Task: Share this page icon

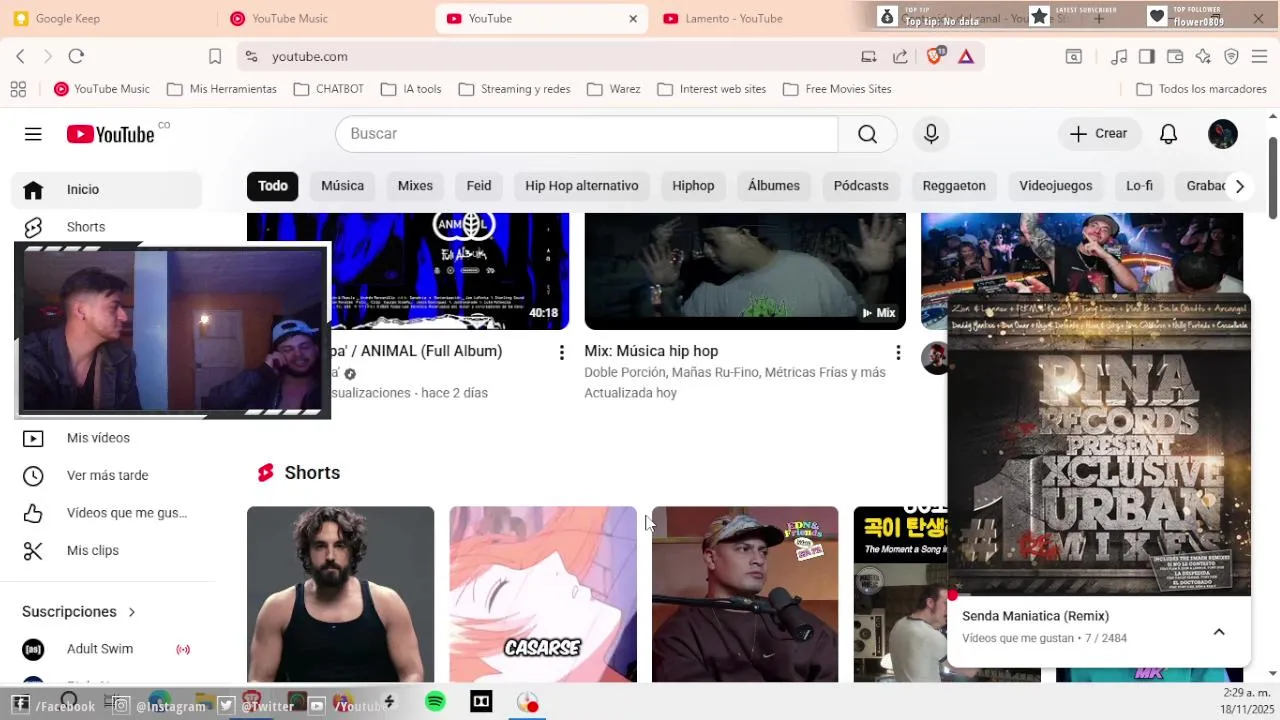Action: pos(900,57)
